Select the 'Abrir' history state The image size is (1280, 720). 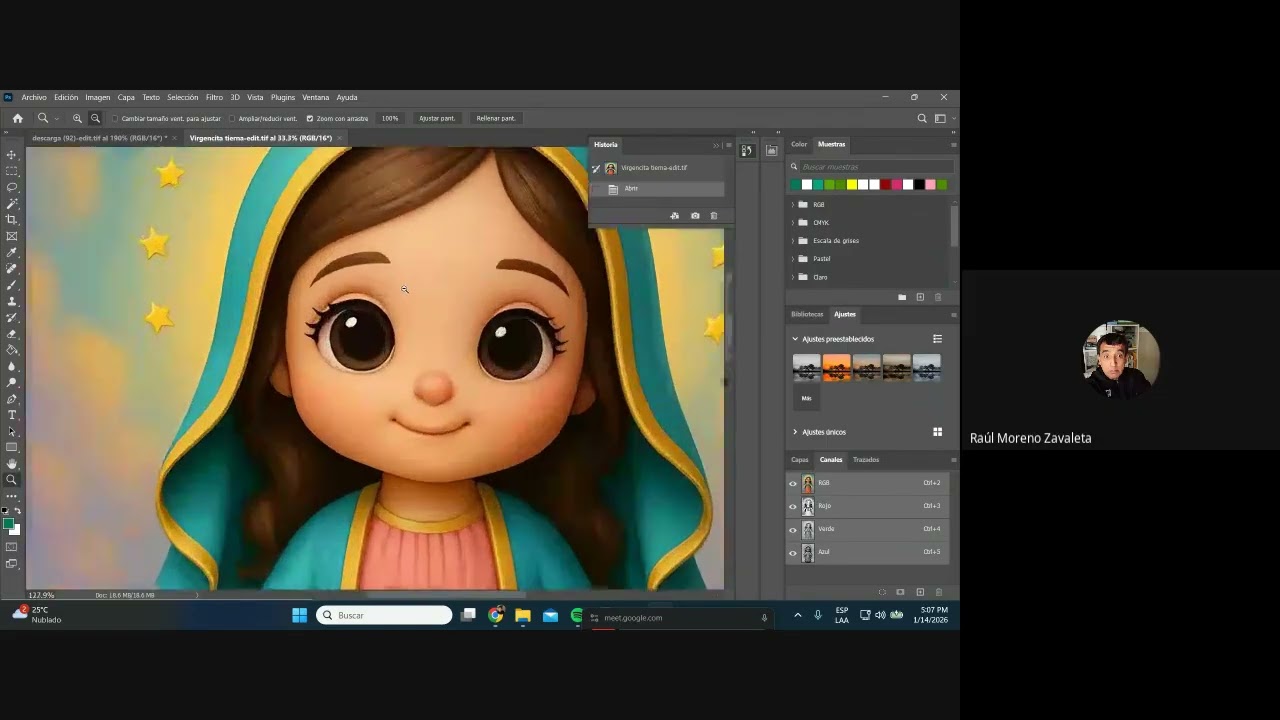pyautogui.click(x=657, y=189)
